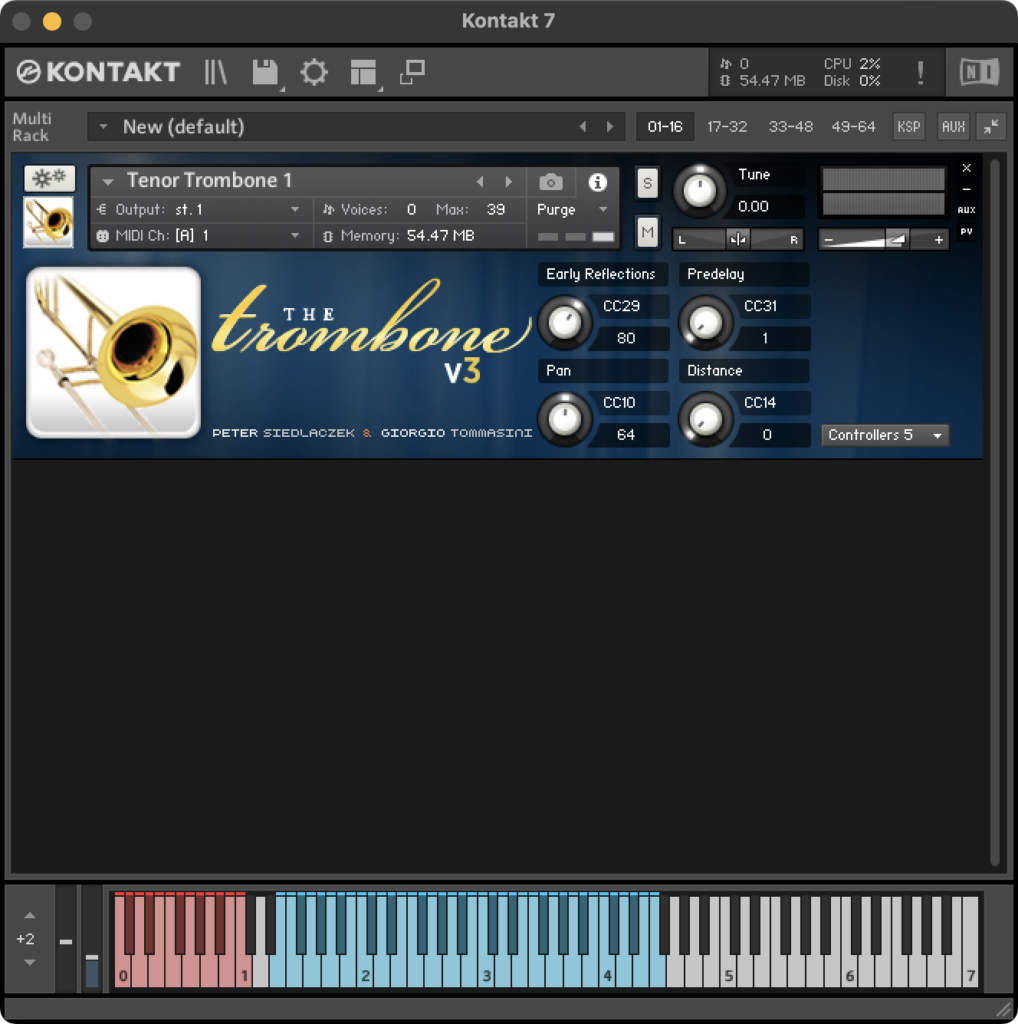Open the workspace layout panel icon
1018x1024 pixels.
click(363, 72)
